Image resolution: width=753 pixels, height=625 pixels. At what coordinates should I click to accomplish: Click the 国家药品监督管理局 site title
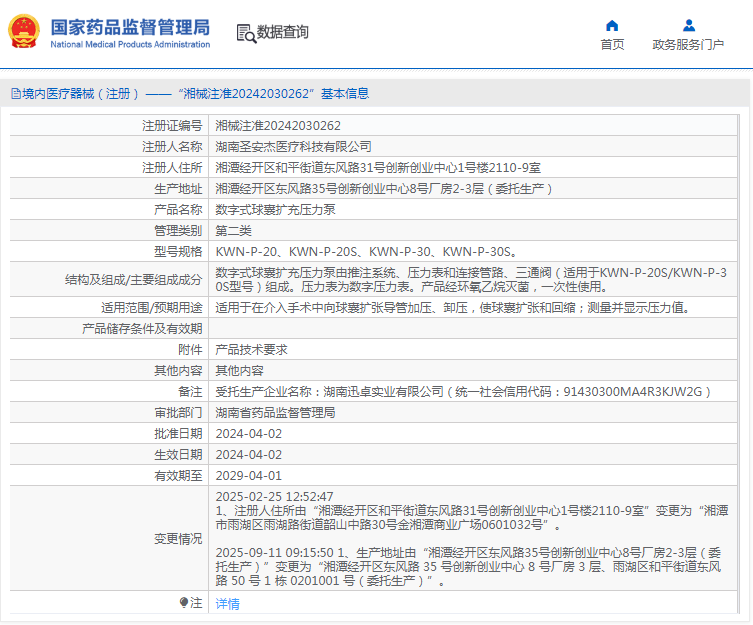tap(130, 27)
